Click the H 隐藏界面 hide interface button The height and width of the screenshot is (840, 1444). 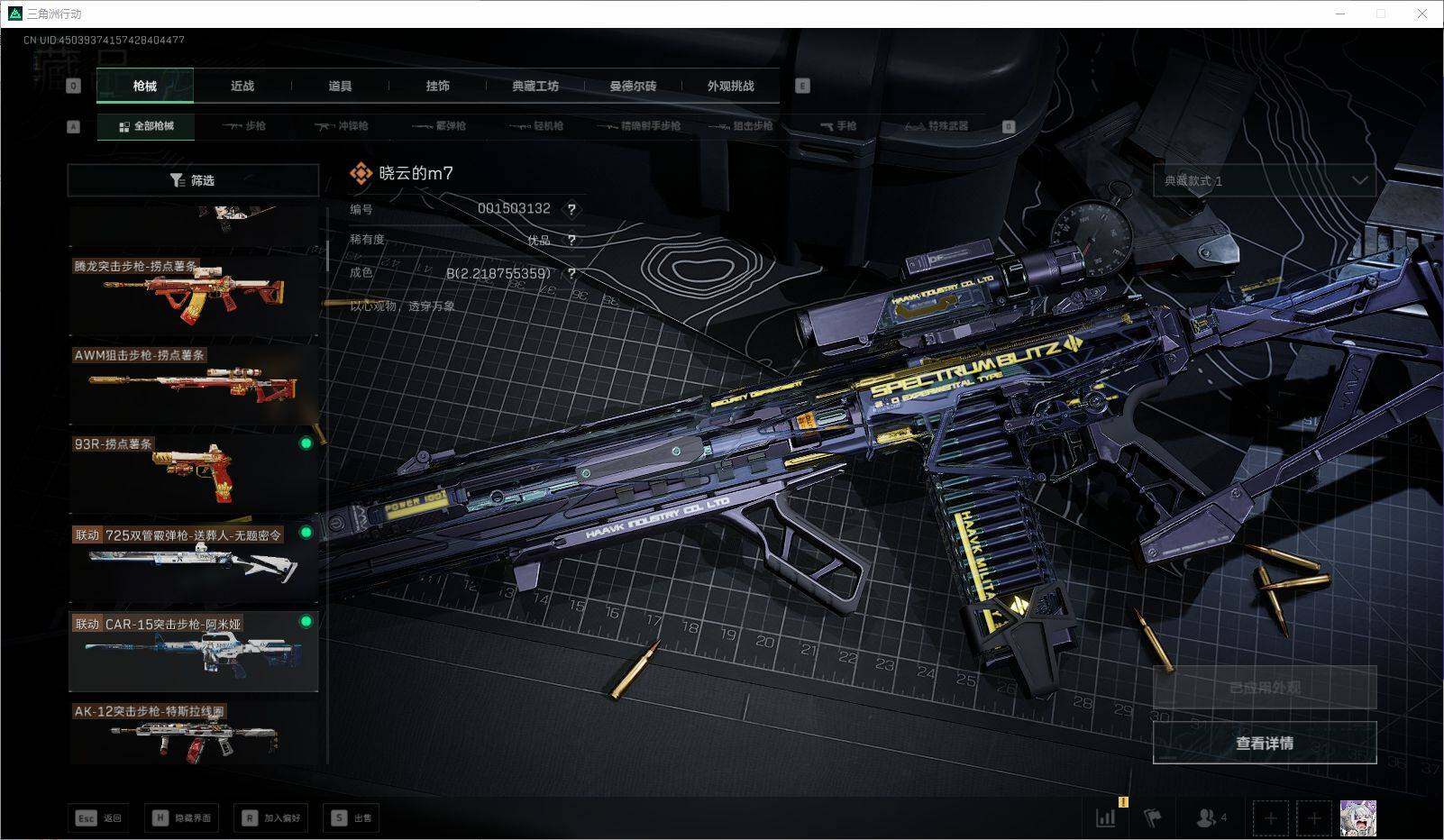pyautogui.click(x=181, y=818)
